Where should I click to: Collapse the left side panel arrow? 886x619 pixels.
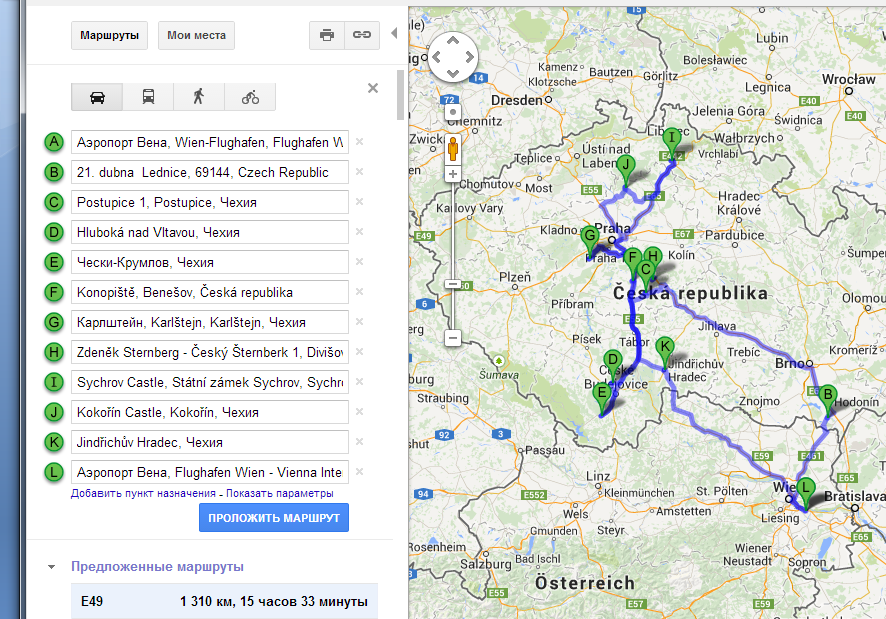394,34
